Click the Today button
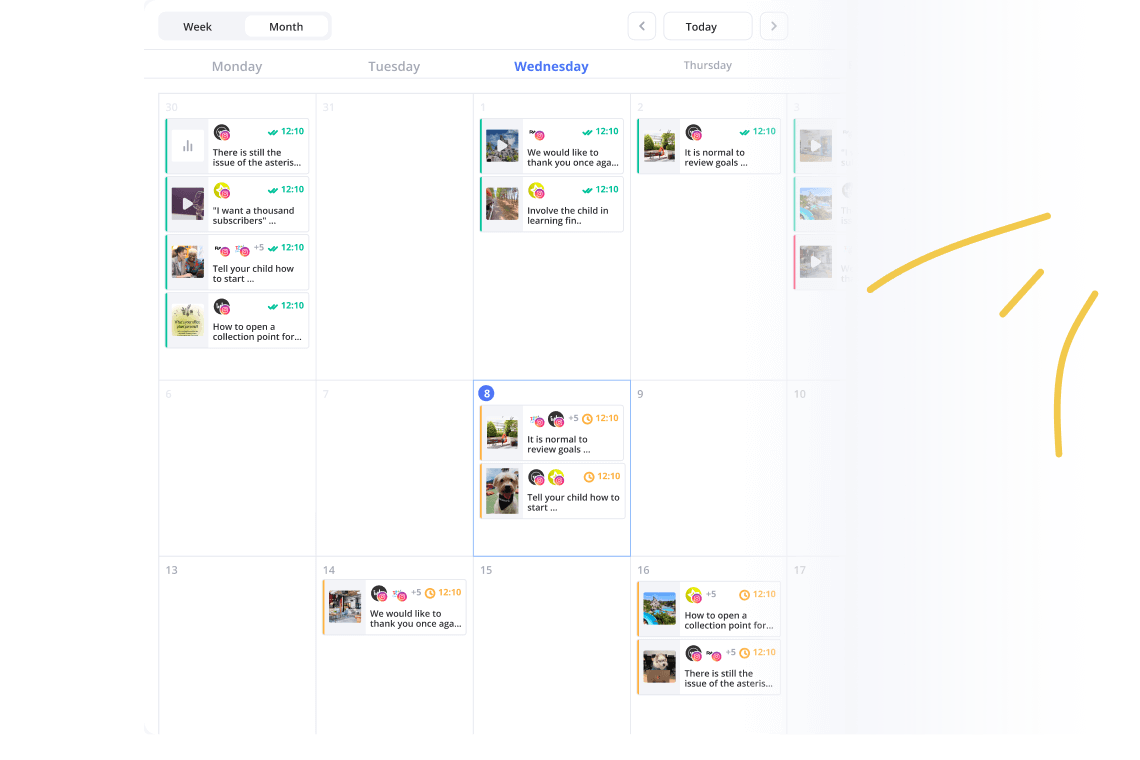 (707, 26)
